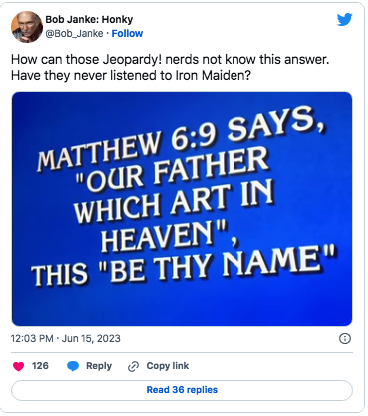
Task: Read 36 replies on the tweet
Action: 182,390
